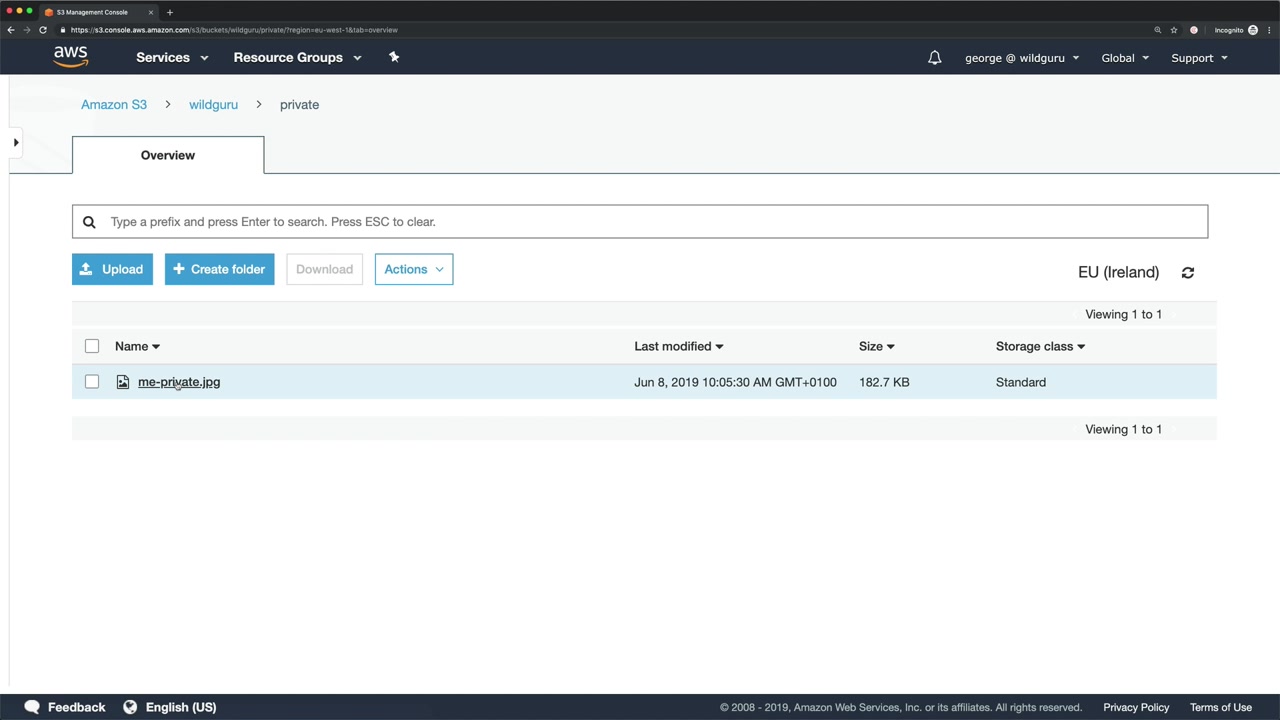The width and height of the screenshot is (1280, 720).
Task: Expand the Actions dropdown button
Action: (414, 269)
